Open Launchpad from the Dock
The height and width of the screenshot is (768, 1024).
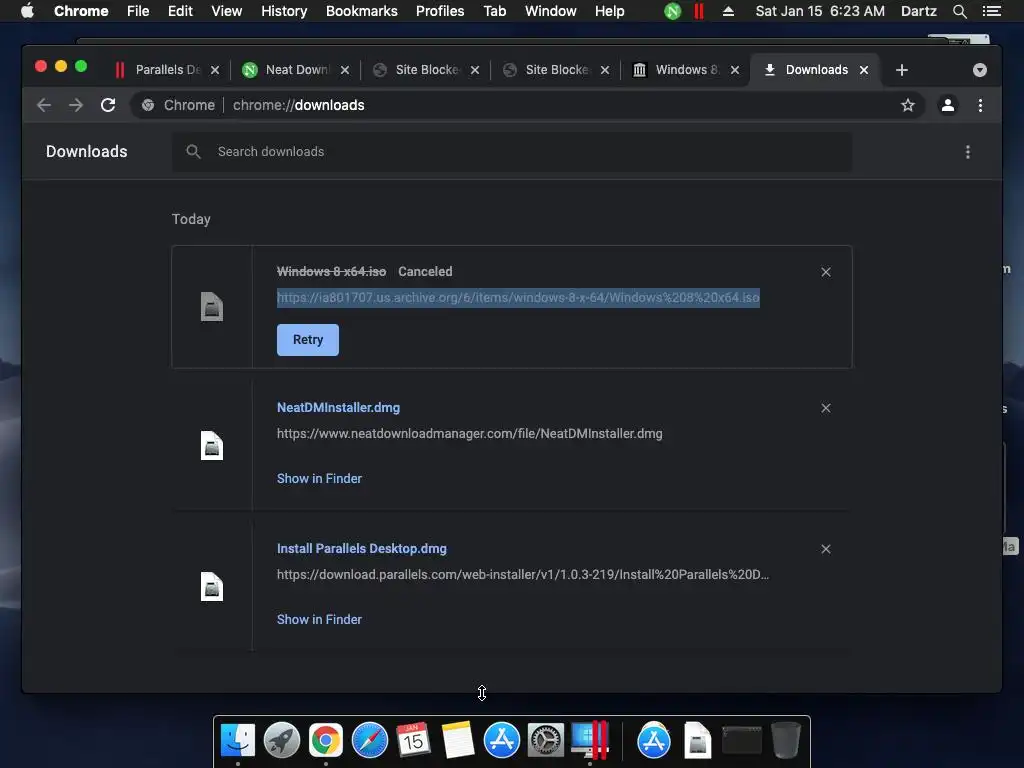point(281,741)
